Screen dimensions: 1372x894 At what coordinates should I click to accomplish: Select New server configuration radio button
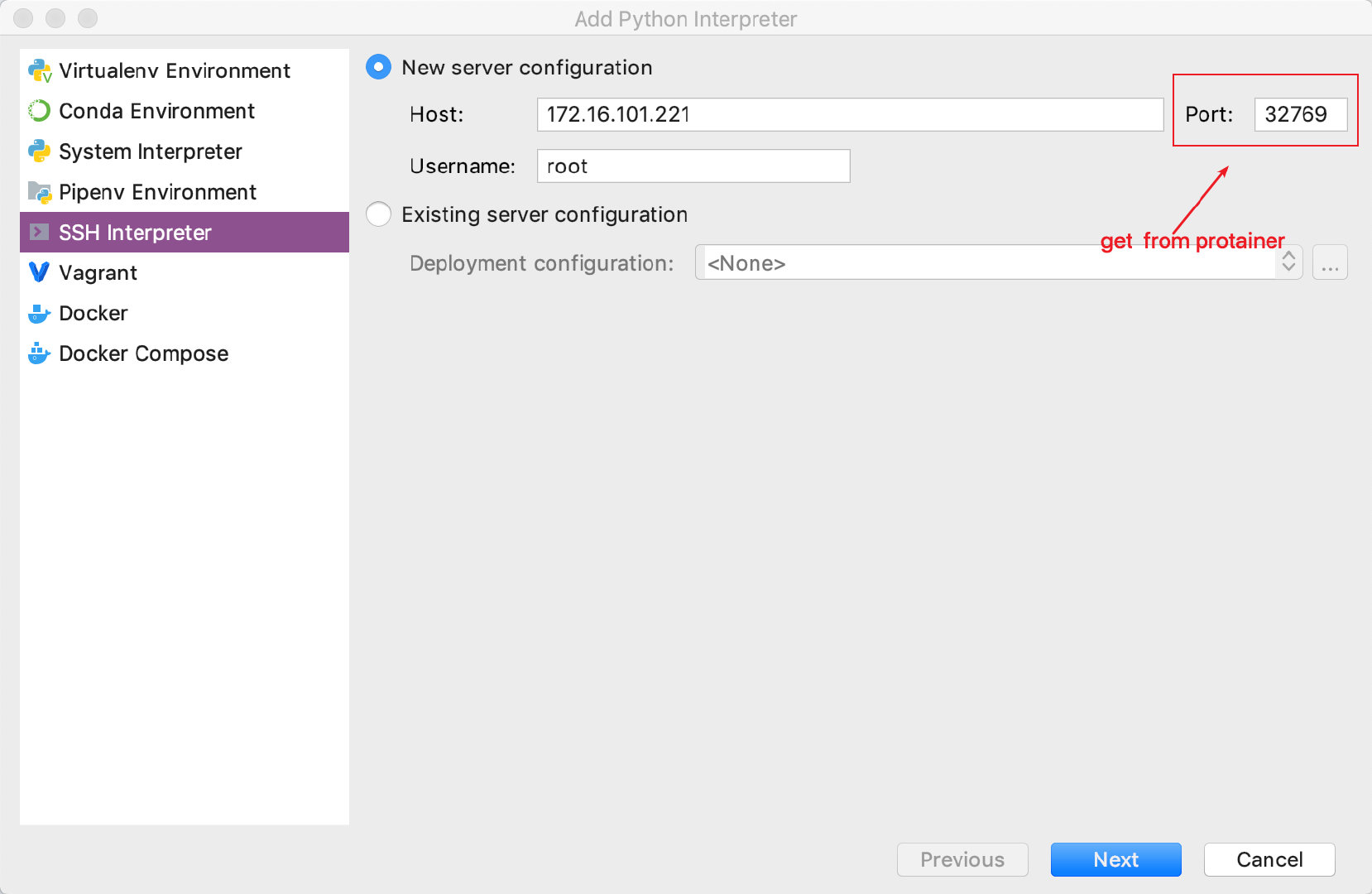[378, 67]
